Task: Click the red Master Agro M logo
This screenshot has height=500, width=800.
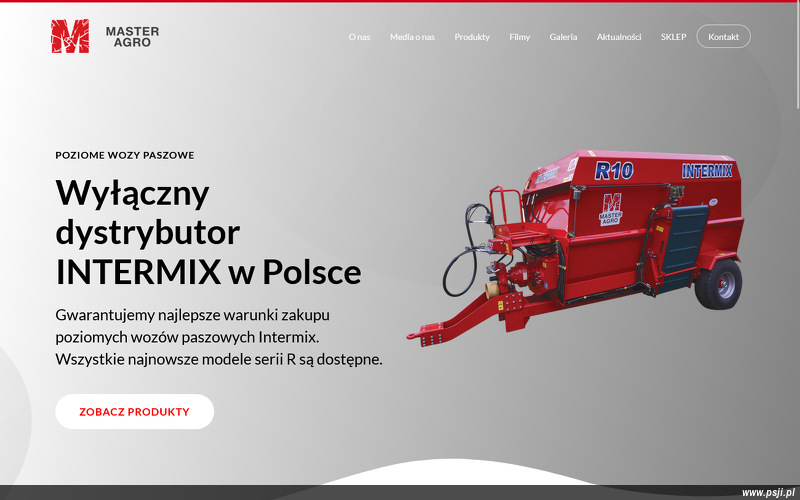Action: 70,36
